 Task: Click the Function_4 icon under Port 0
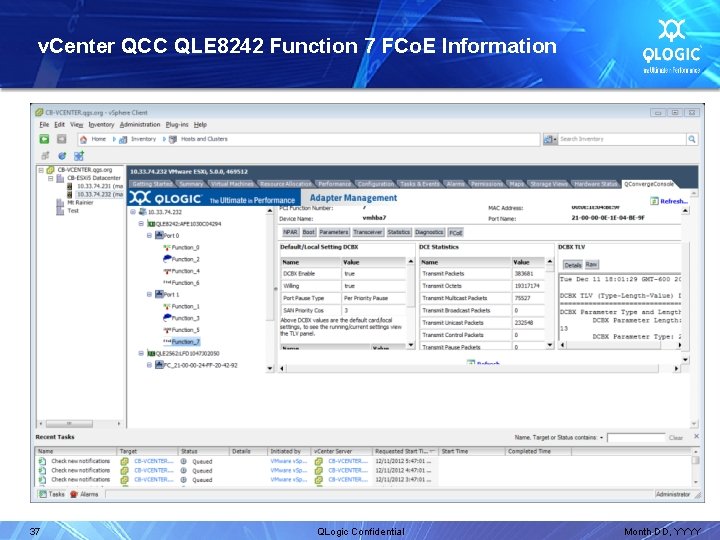[167, 271]
